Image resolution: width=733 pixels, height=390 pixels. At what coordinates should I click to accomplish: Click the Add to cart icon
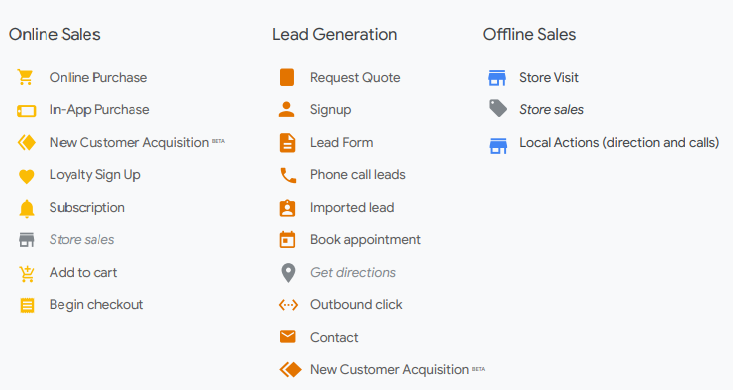[27, 274]
